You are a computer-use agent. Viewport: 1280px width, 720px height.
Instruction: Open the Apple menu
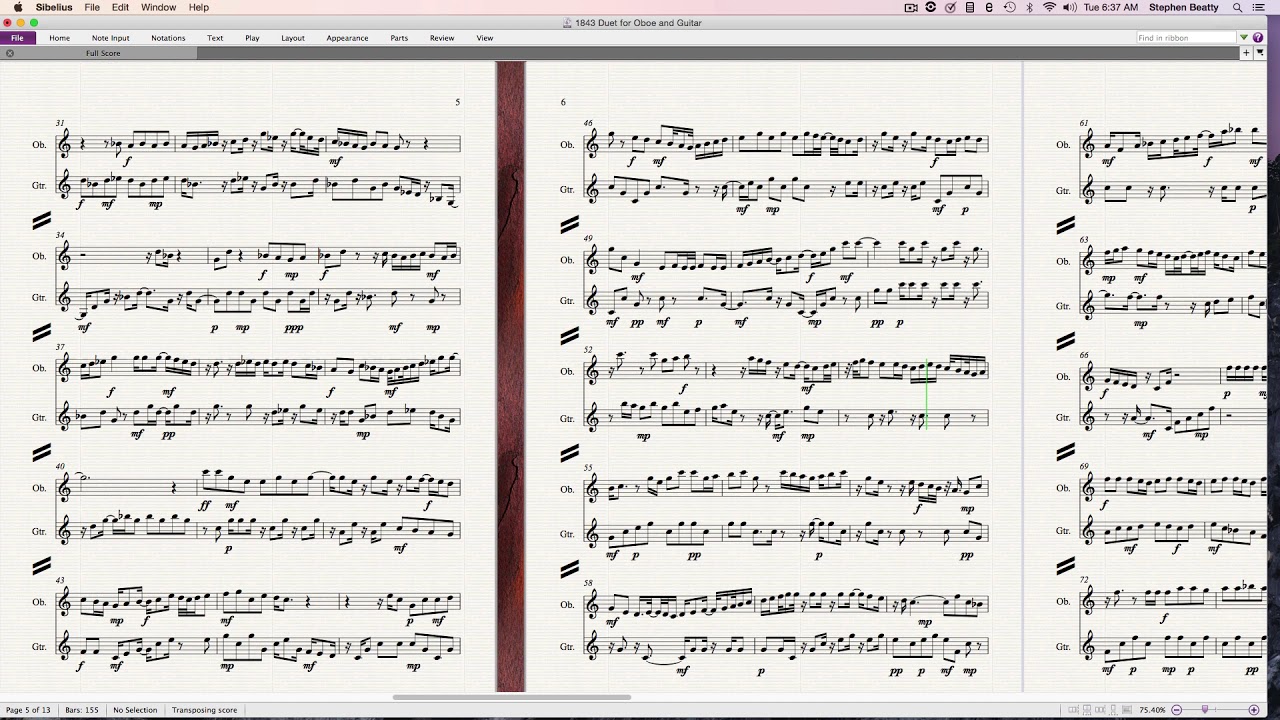pos(18,7)
